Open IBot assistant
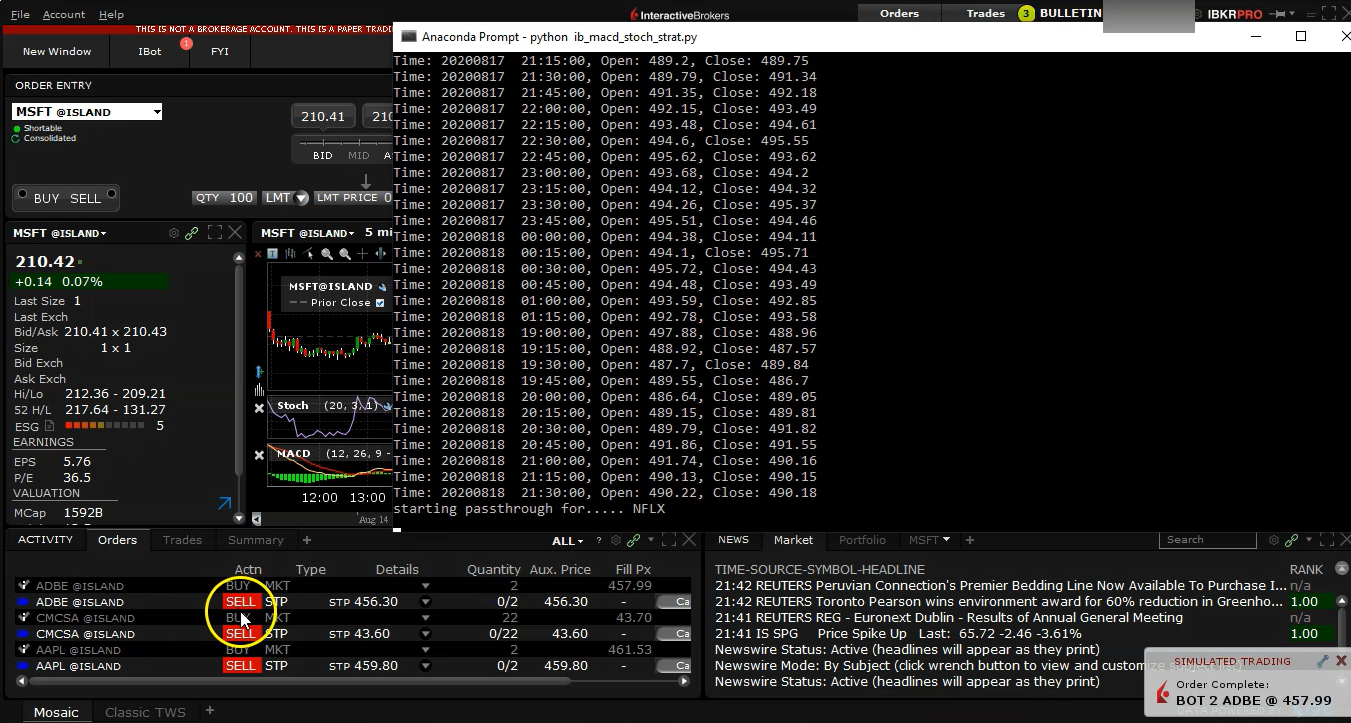The width and height of the screenshot is (1351, 723). click(150, 51)
